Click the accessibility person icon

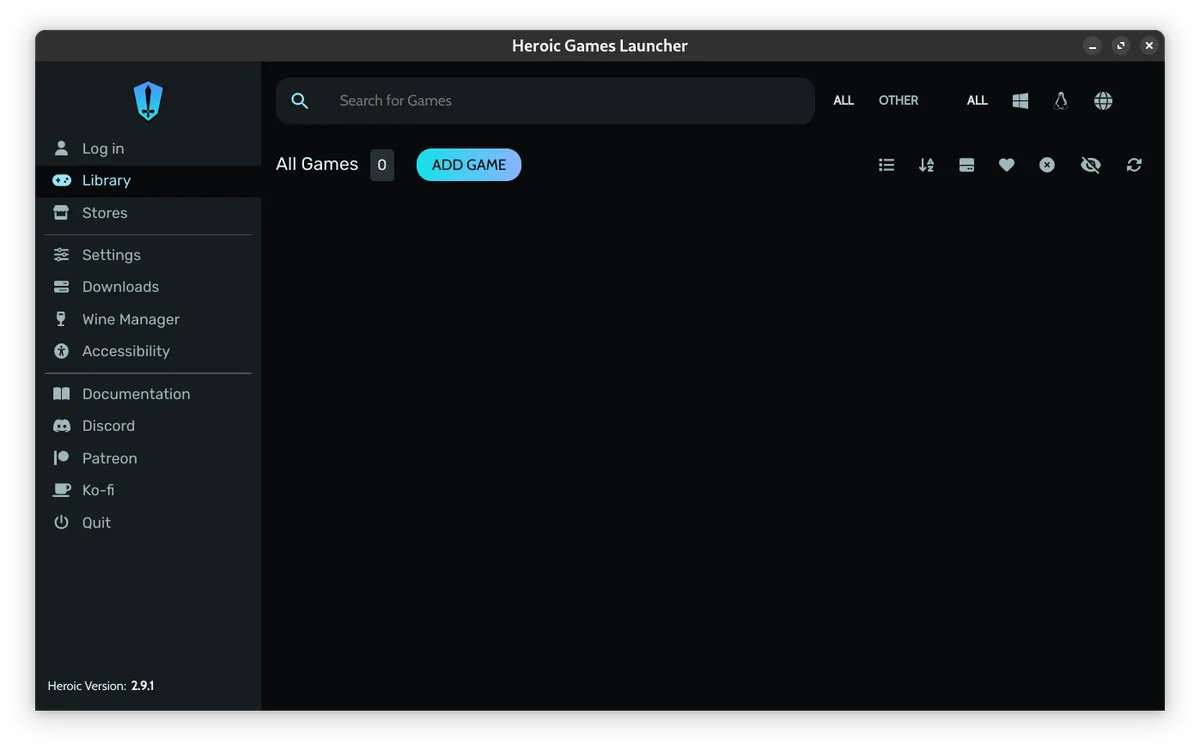point(62,351)
